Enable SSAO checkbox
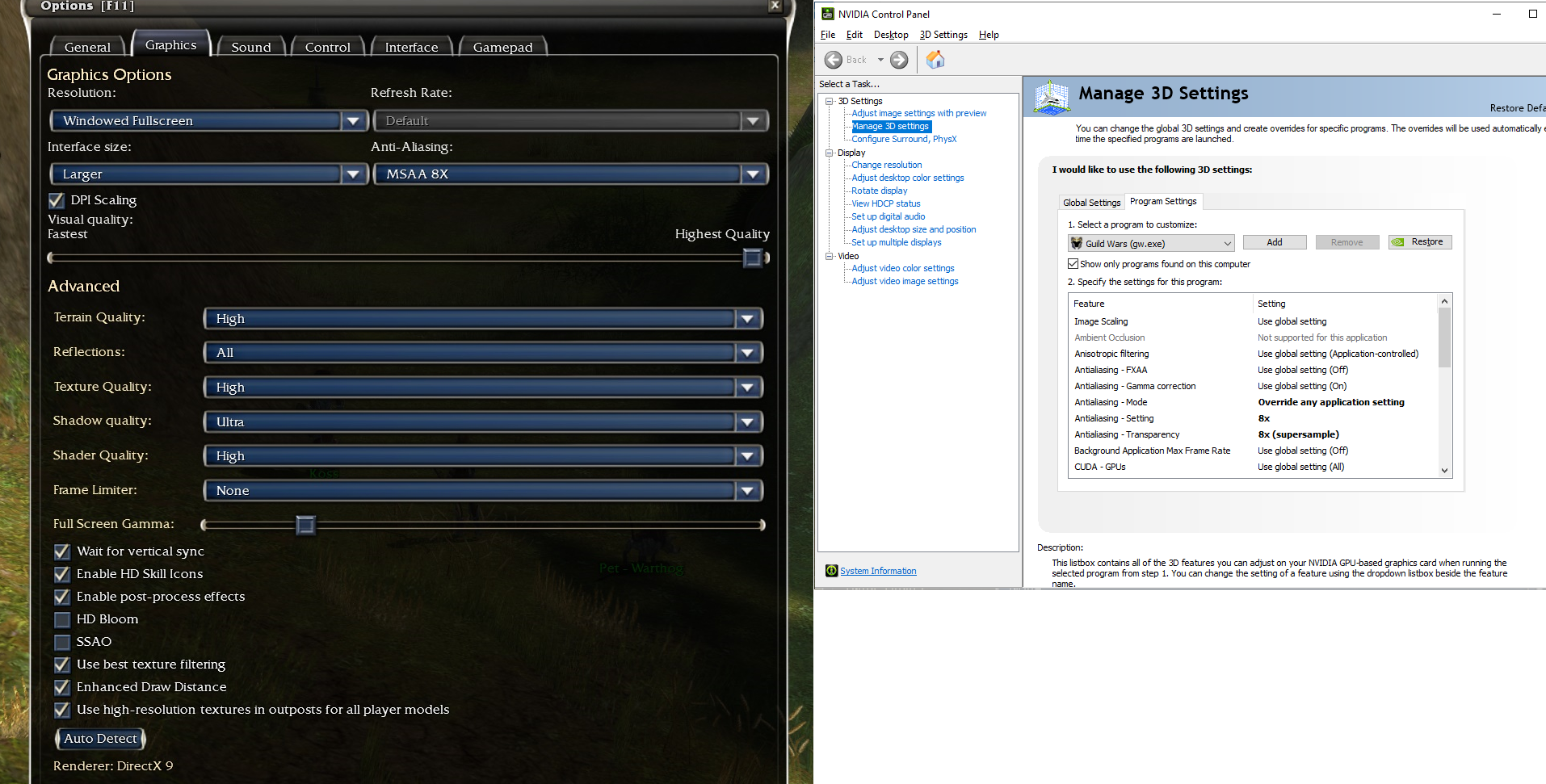The width and height of the screenshot is (1546, 784). pyautogui.click(x=62, y=642)
